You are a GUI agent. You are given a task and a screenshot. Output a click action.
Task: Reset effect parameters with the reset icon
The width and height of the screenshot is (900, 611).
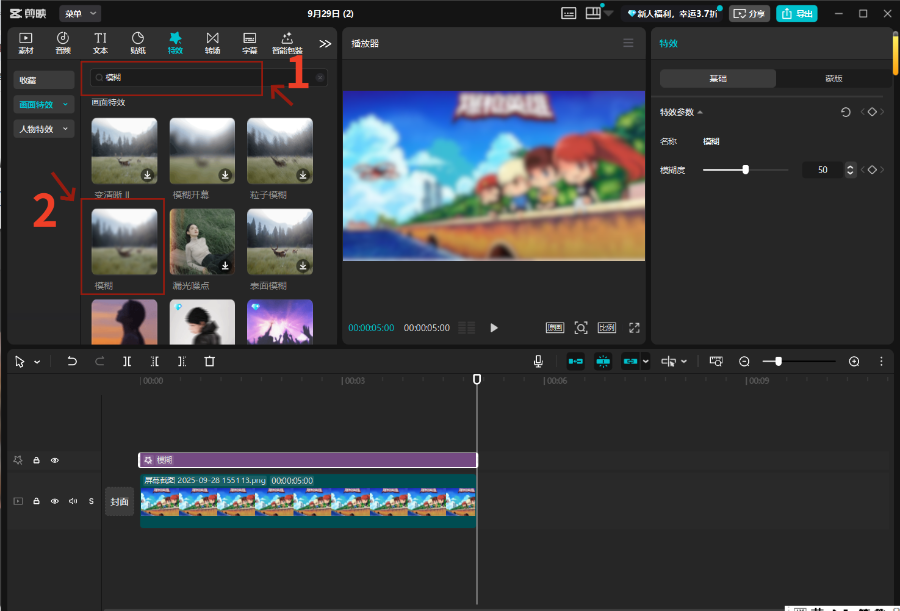point(846,112)
